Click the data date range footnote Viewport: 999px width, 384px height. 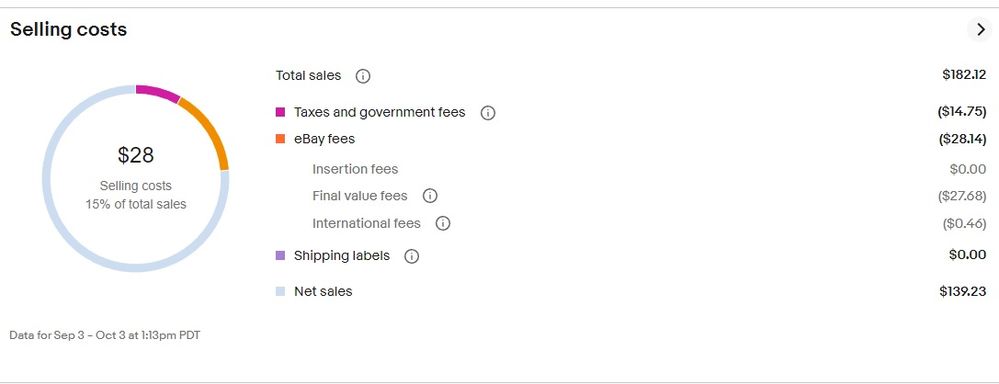104,335
